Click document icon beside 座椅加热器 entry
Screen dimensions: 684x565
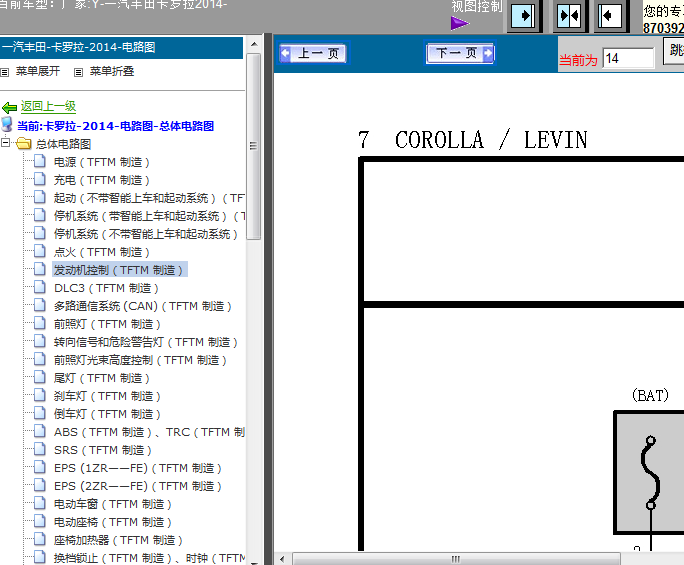[x=40, y=539]
